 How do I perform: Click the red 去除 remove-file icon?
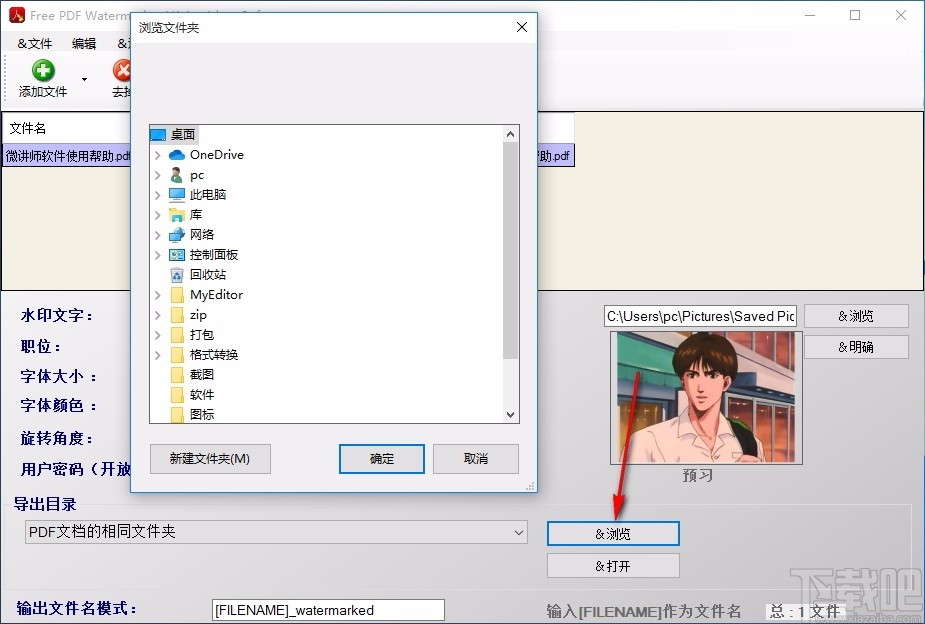click(x=122, y=71)
